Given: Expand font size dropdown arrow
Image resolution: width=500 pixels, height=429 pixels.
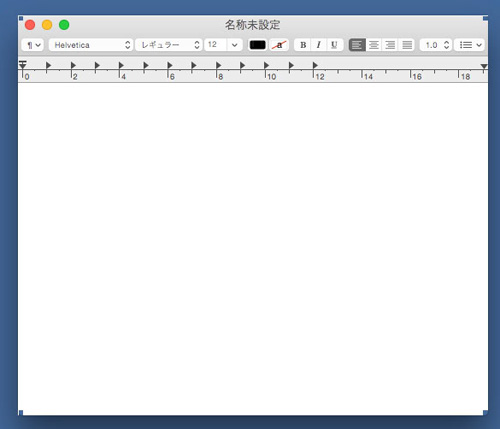Looking at the screenshot, I should pyautogui.click(x=235, y=45).
